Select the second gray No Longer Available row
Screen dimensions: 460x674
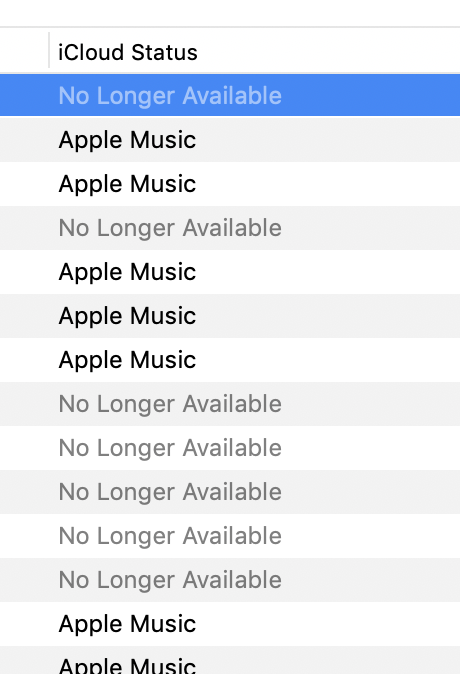click(230, 404)
